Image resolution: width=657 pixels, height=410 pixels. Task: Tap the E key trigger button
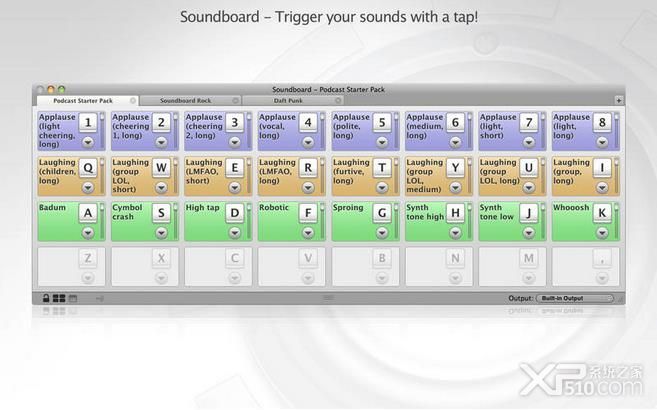pyautogui.click(x=235, y=168)
